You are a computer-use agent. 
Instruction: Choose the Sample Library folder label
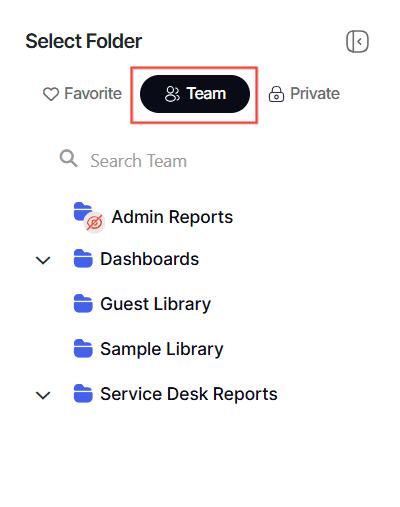click(162, 349)
